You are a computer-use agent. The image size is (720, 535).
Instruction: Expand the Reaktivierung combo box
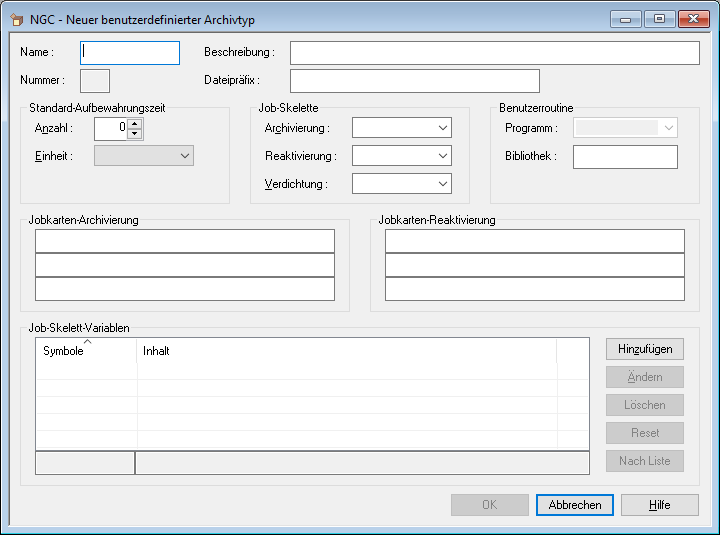[442, 156]
